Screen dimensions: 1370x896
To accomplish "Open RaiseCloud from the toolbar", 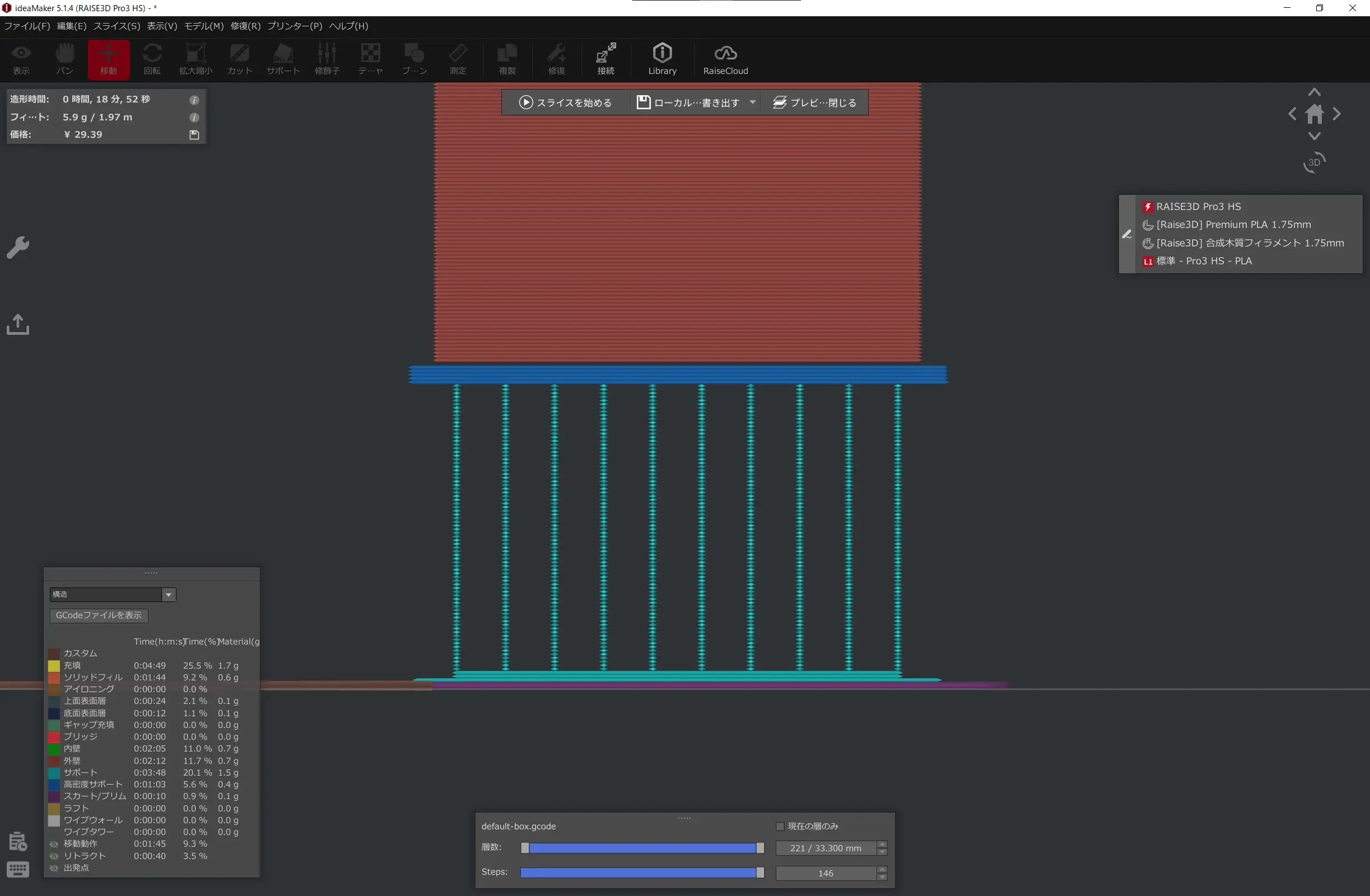I will click(x=725, y=59).
